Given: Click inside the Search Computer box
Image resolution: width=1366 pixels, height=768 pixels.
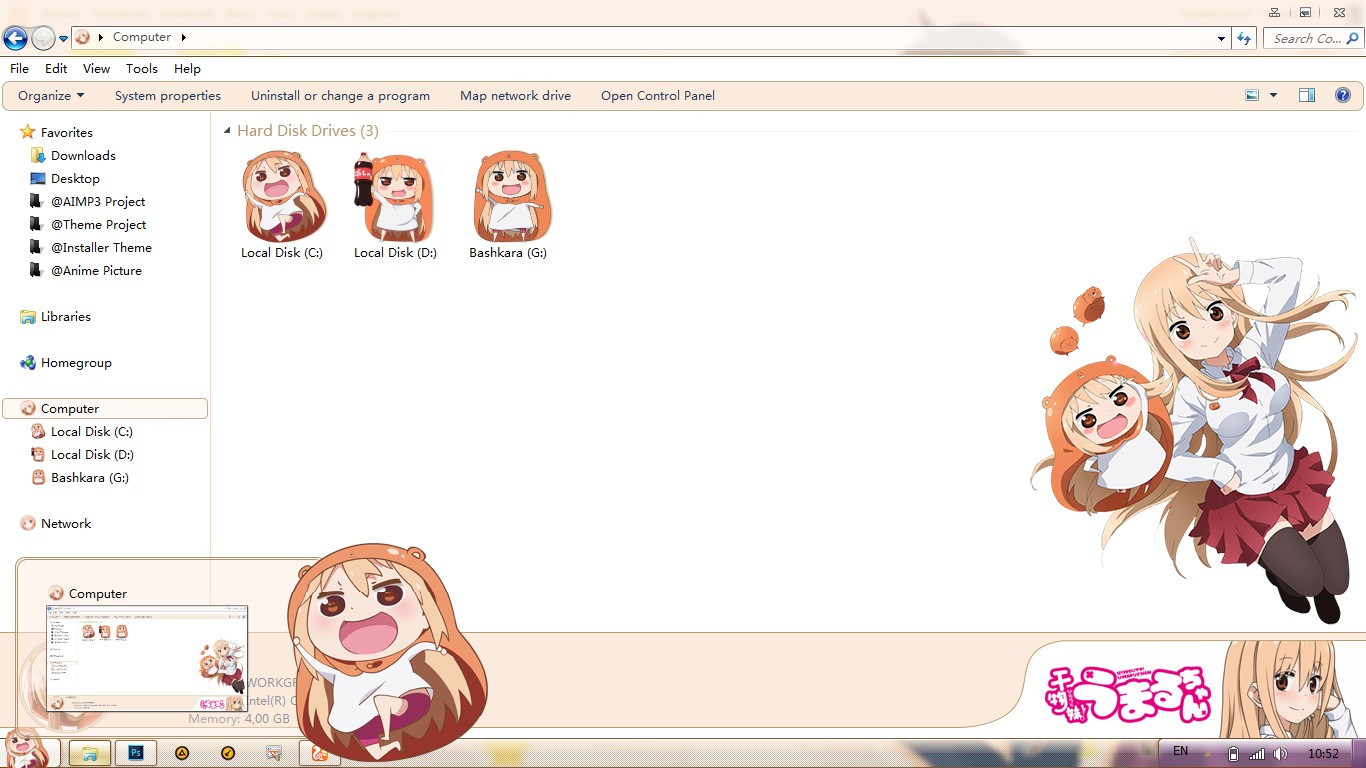Looking at the screenshot, I should (1305, 37).
